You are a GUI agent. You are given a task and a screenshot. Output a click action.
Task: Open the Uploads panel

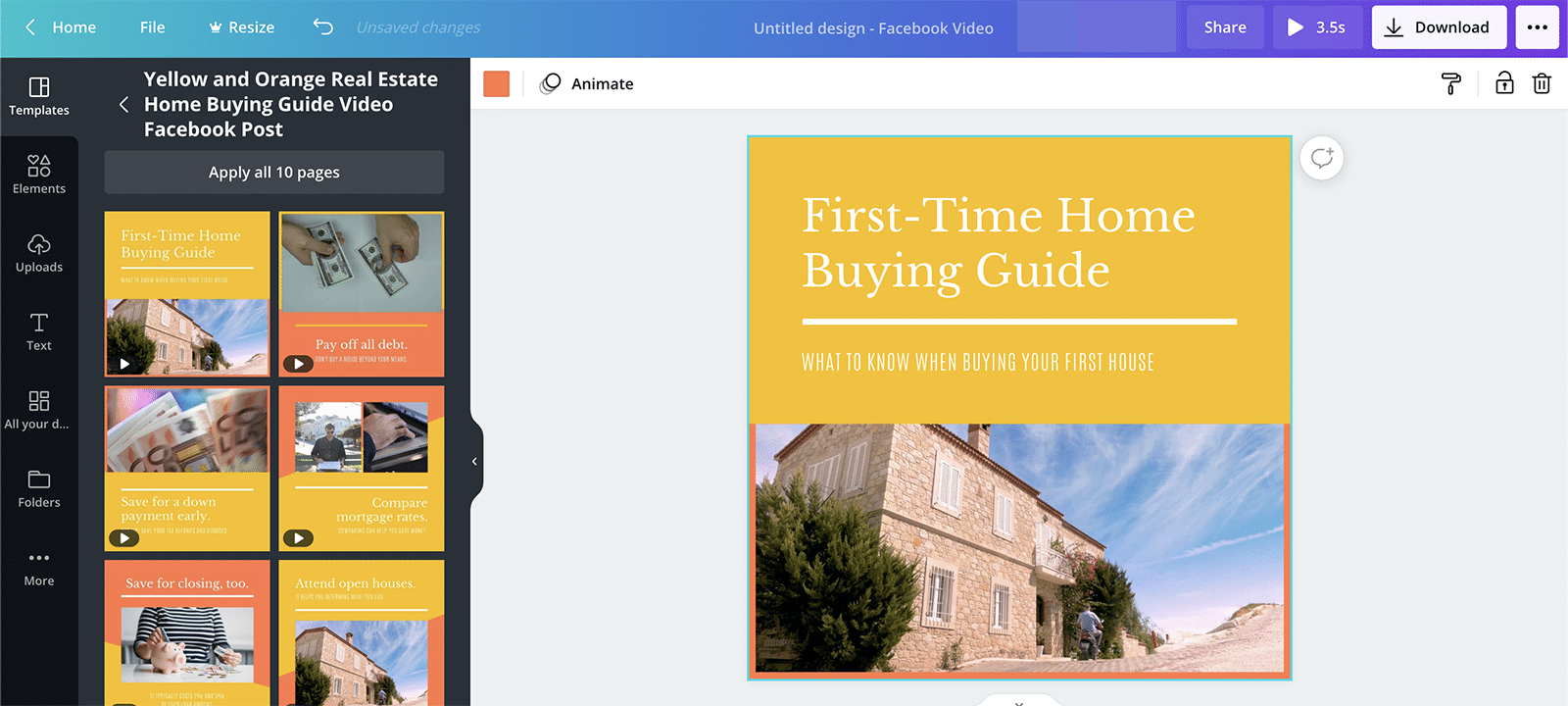[x=39, y=253]
